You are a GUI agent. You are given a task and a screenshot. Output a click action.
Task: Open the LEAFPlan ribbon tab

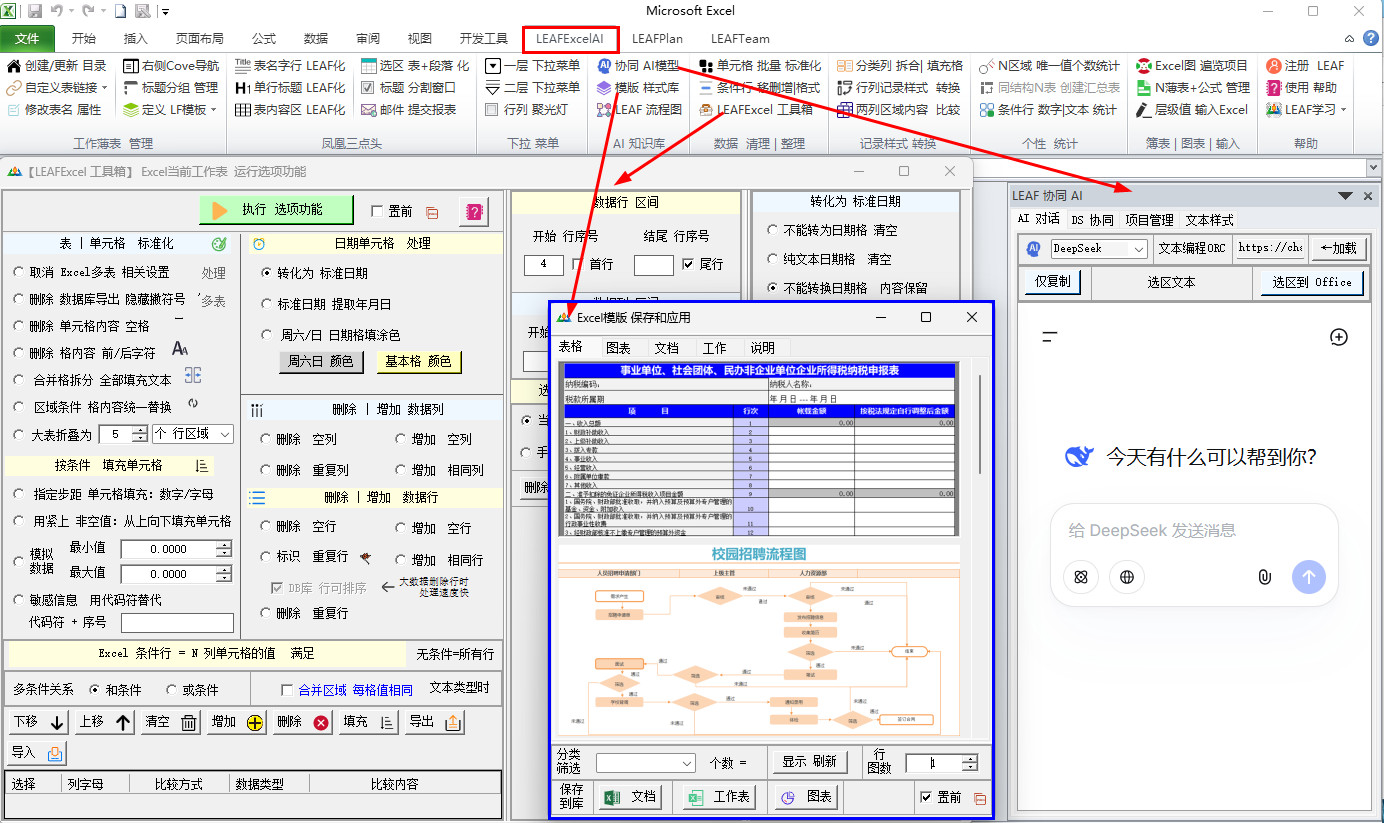click(x=657, y=39)
